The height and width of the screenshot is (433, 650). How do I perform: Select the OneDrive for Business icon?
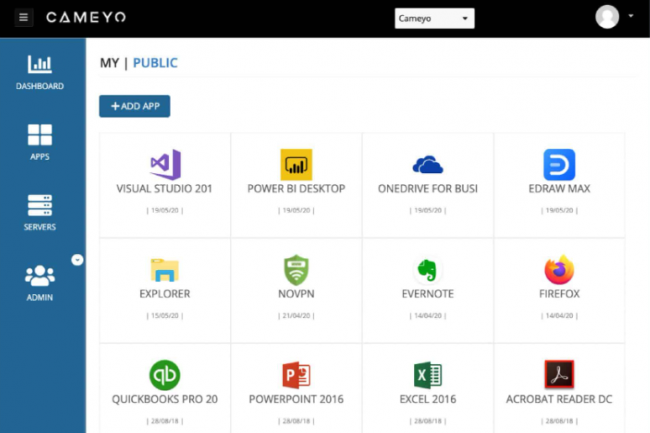click(x=427, y=164)
